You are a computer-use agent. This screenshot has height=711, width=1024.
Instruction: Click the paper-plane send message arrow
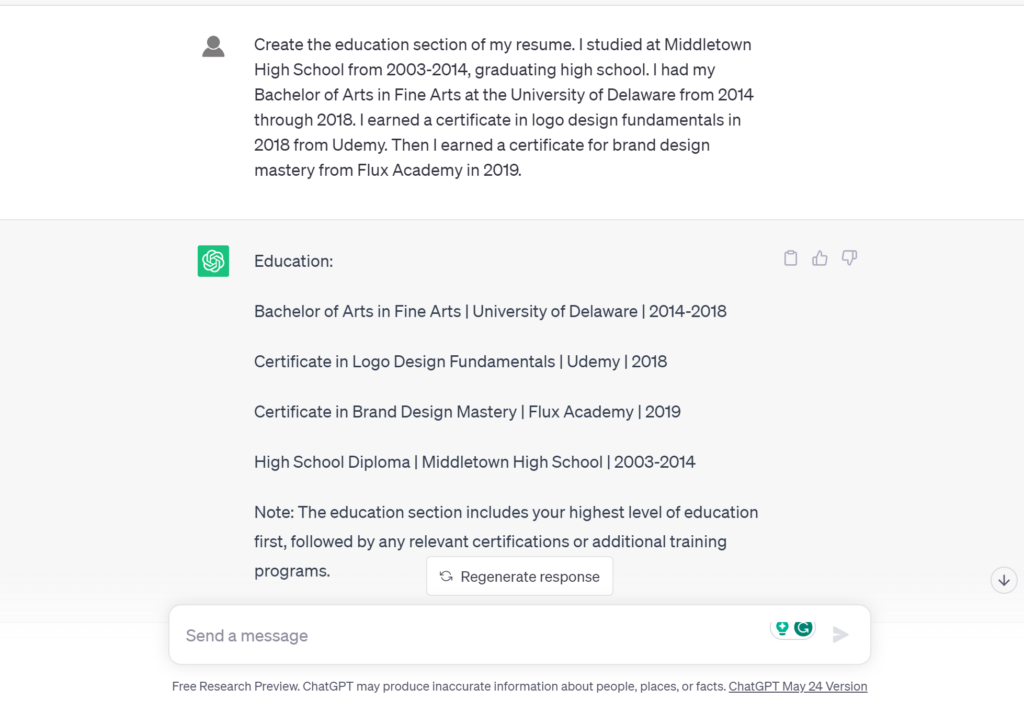tap(840, 634)
